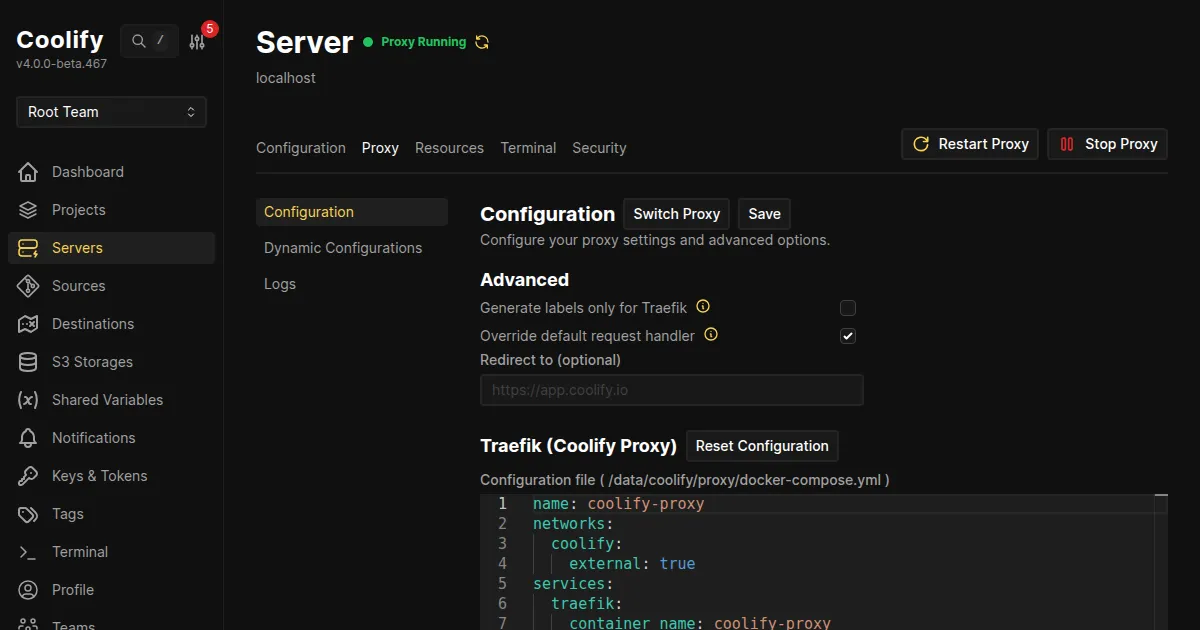
Task: Click the Keys & Tokens key icon
Action: tap(28, 476)
